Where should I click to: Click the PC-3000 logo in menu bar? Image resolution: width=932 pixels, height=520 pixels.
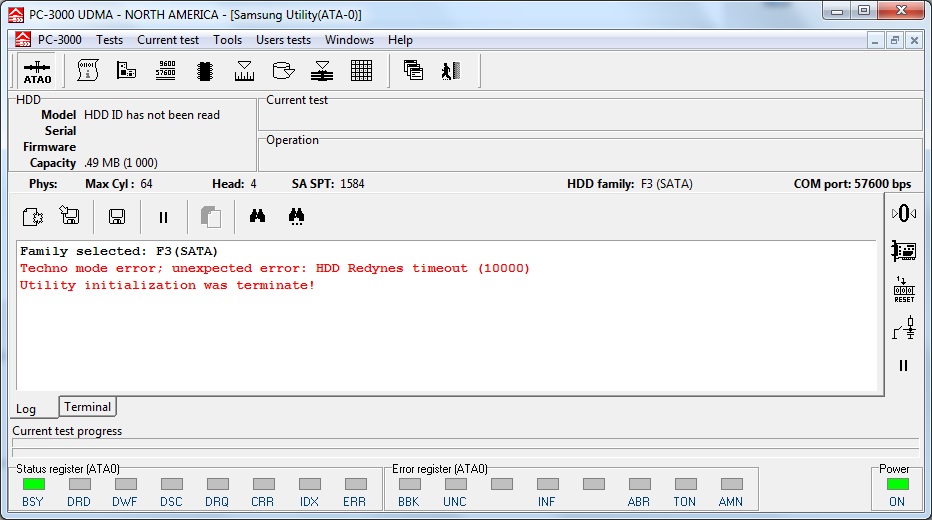(23, 39)
